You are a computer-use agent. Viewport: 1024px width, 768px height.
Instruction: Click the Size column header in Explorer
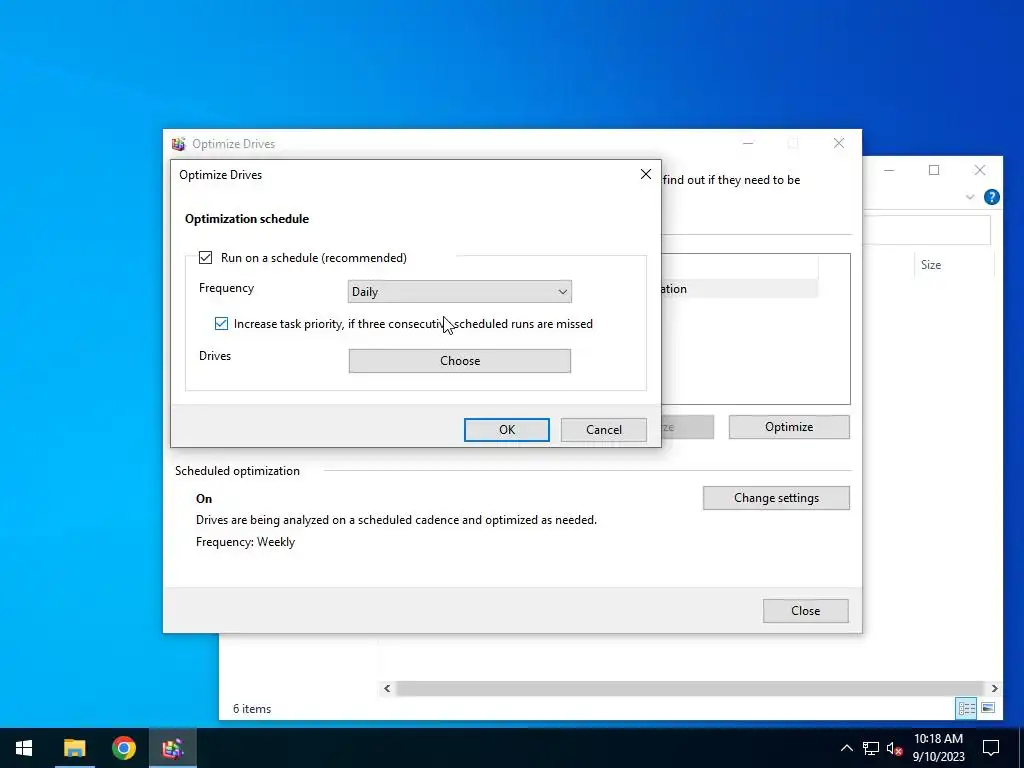pos(930,264)
